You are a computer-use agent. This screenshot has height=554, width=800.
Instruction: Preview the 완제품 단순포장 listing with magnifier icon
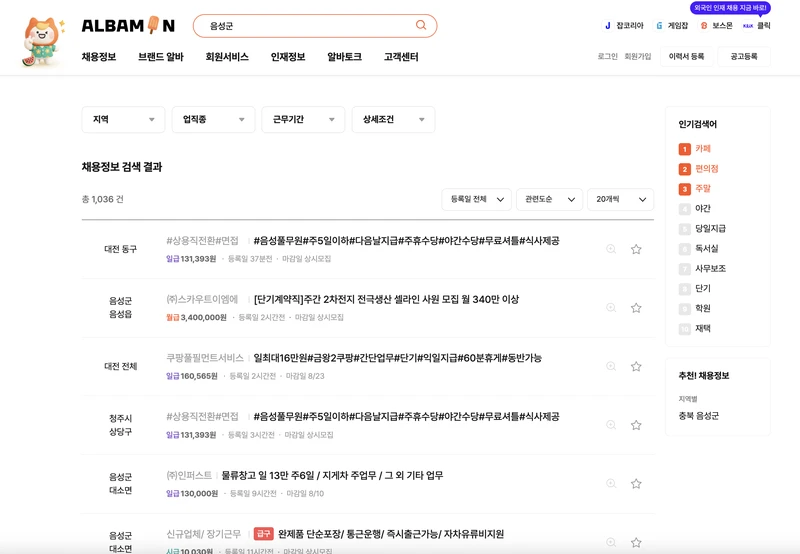pos(611,542)
